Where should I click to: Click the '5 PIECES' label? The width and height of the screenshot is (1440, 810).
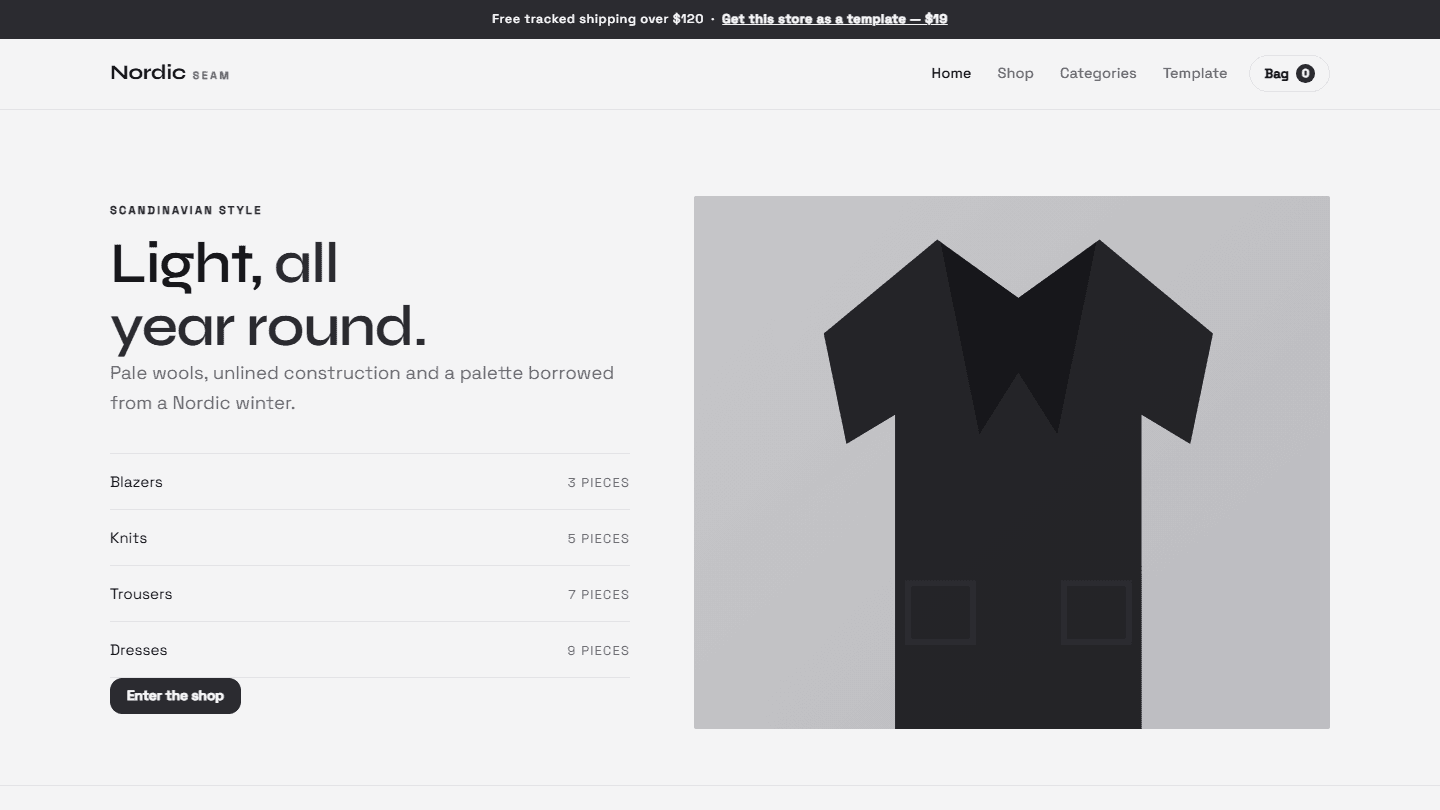click(x=598, y=539)
